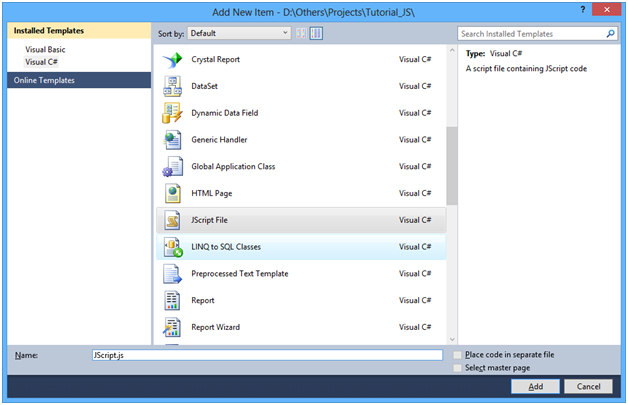Switch to medium icons list view

click(316, 33)
